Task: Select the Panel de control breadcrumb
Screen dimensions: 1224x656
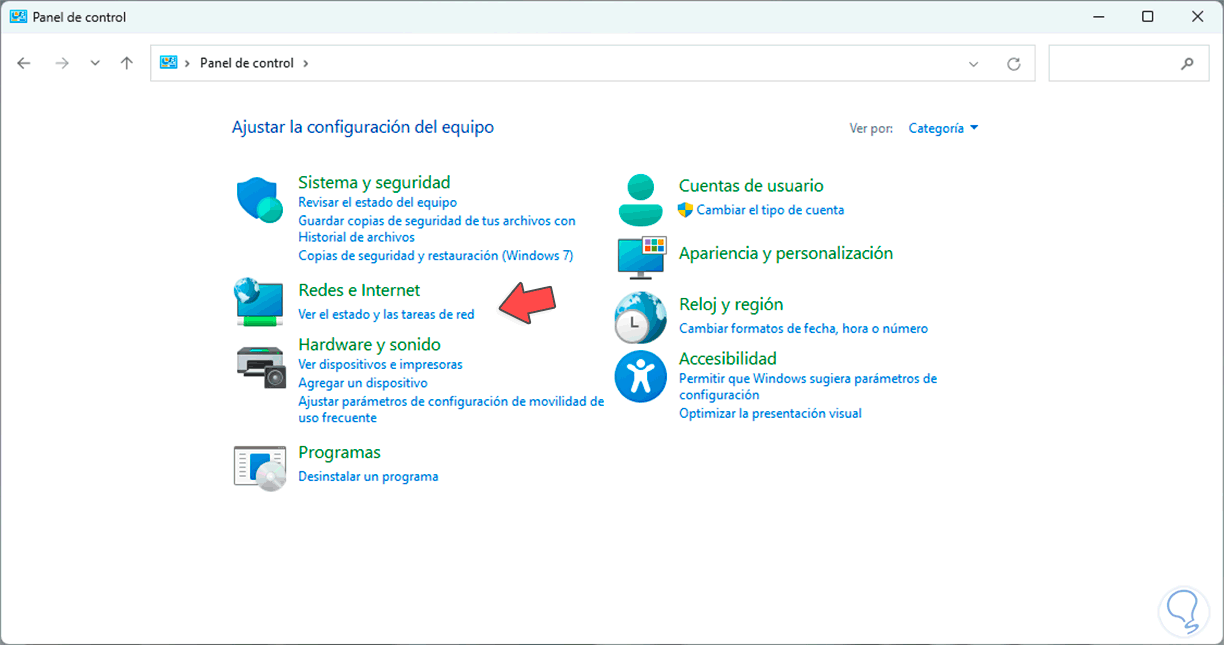Action: (247, 63)
